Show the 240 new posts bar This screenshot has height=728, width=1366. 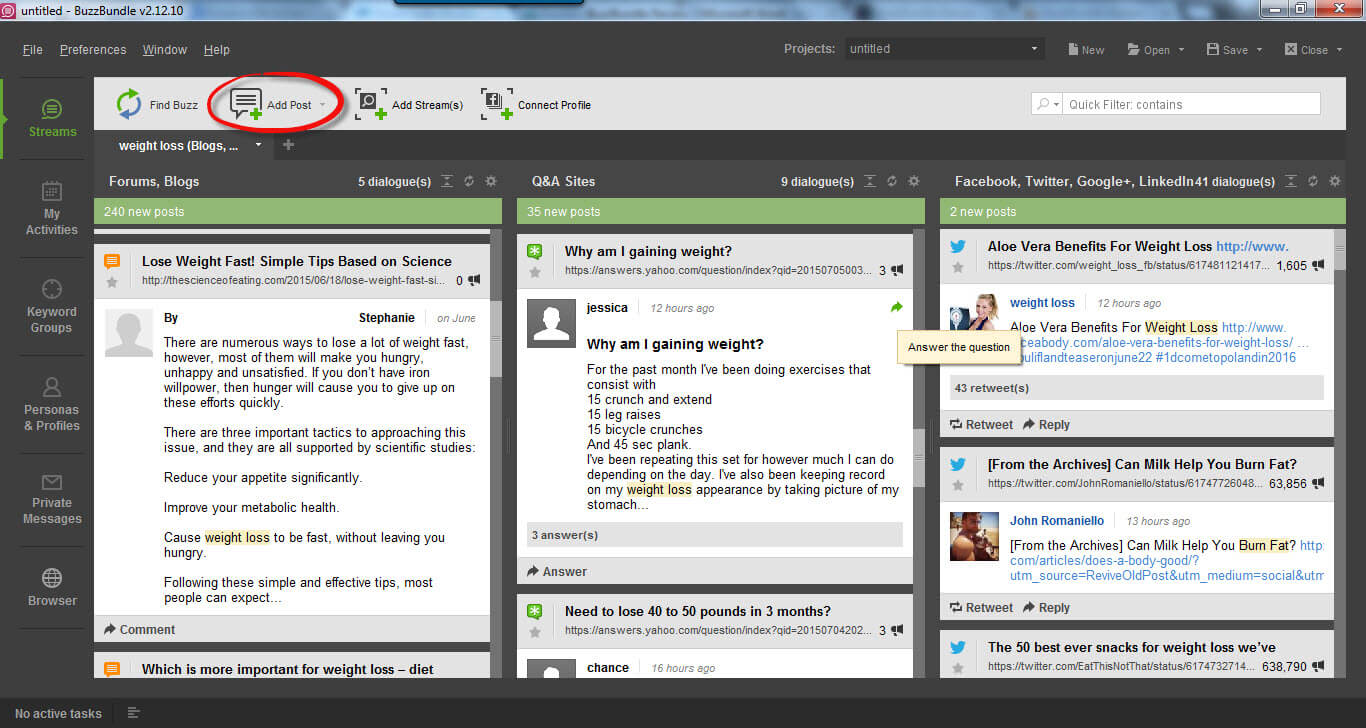tap(297, 211)
